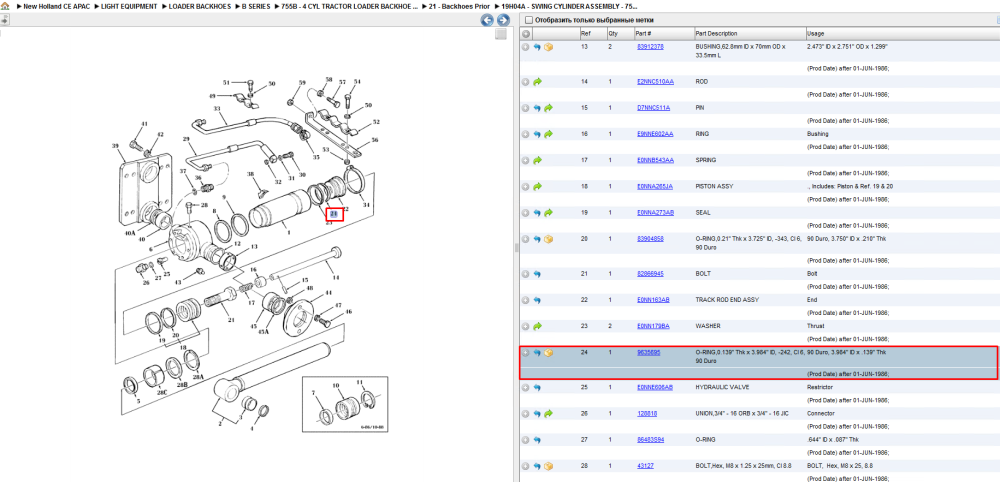Select the gray circle in SPRING row 17

coord(526,160)
